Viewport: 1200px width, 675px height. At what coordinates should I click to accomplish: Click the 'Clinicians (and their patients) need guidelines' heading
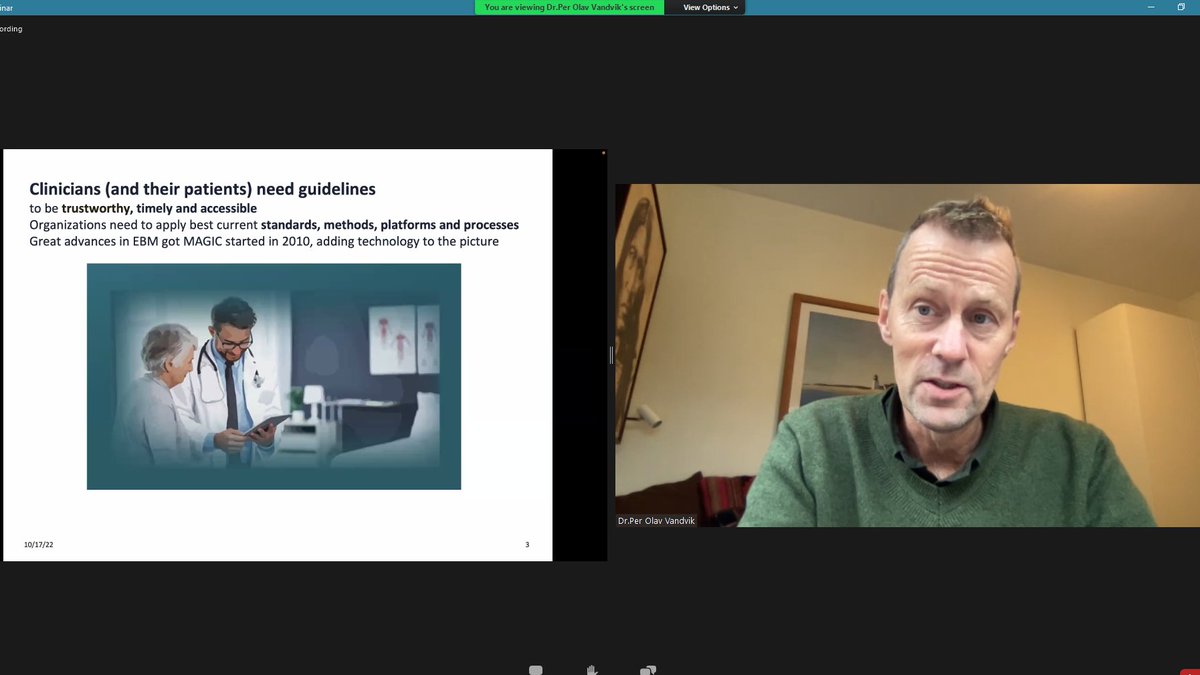click(x=203, y=189)
